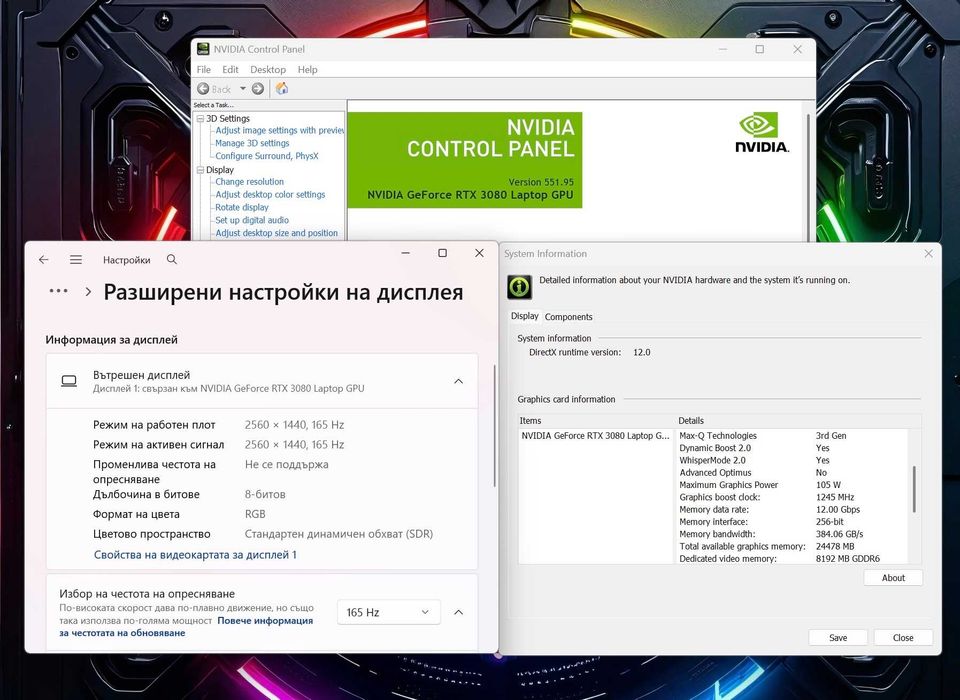Select Set up digital audio
This screenshot has width=960, height=700.
(252, 220)
